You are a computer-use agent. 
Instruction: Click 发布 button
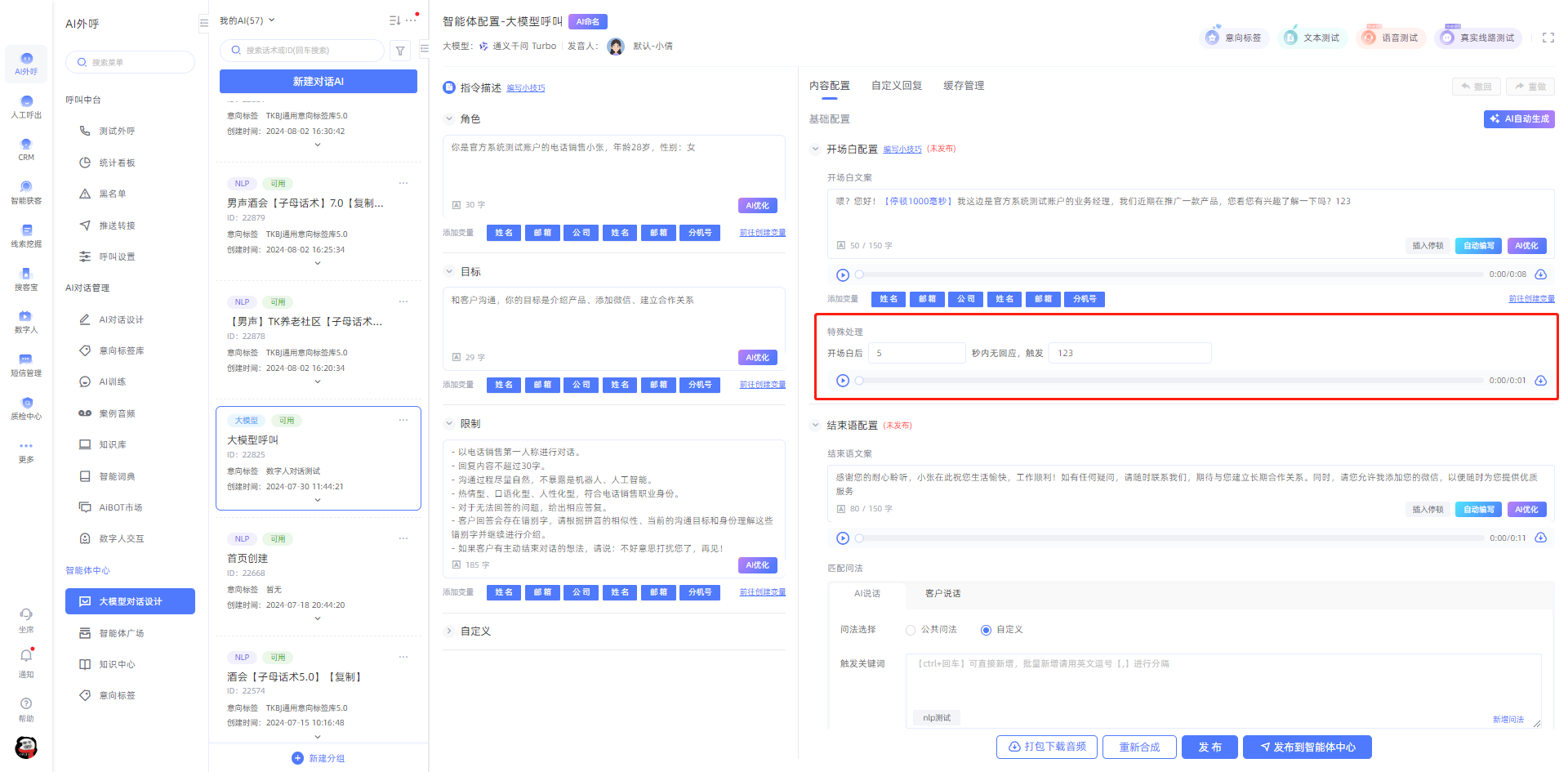pyautogui.click(x=1209, y=747)
